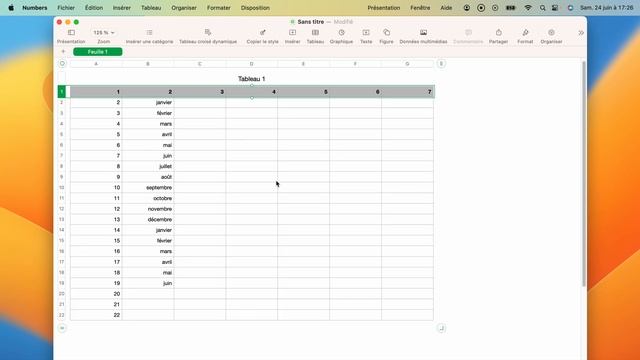Click the screen recording status icon
This screenshot has width=640, height=360.
[481, 8]
